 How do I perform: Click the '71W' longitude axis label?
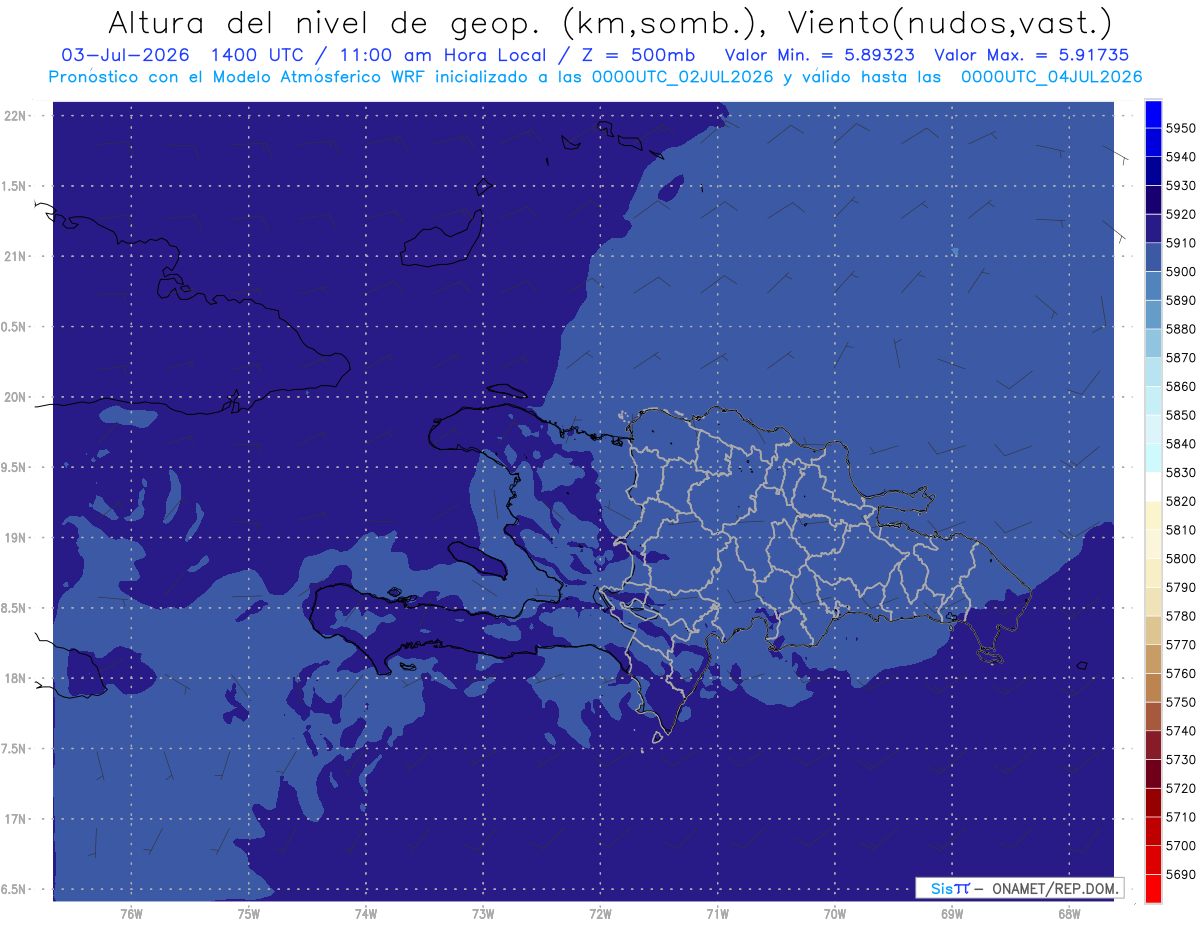(717, 913)
